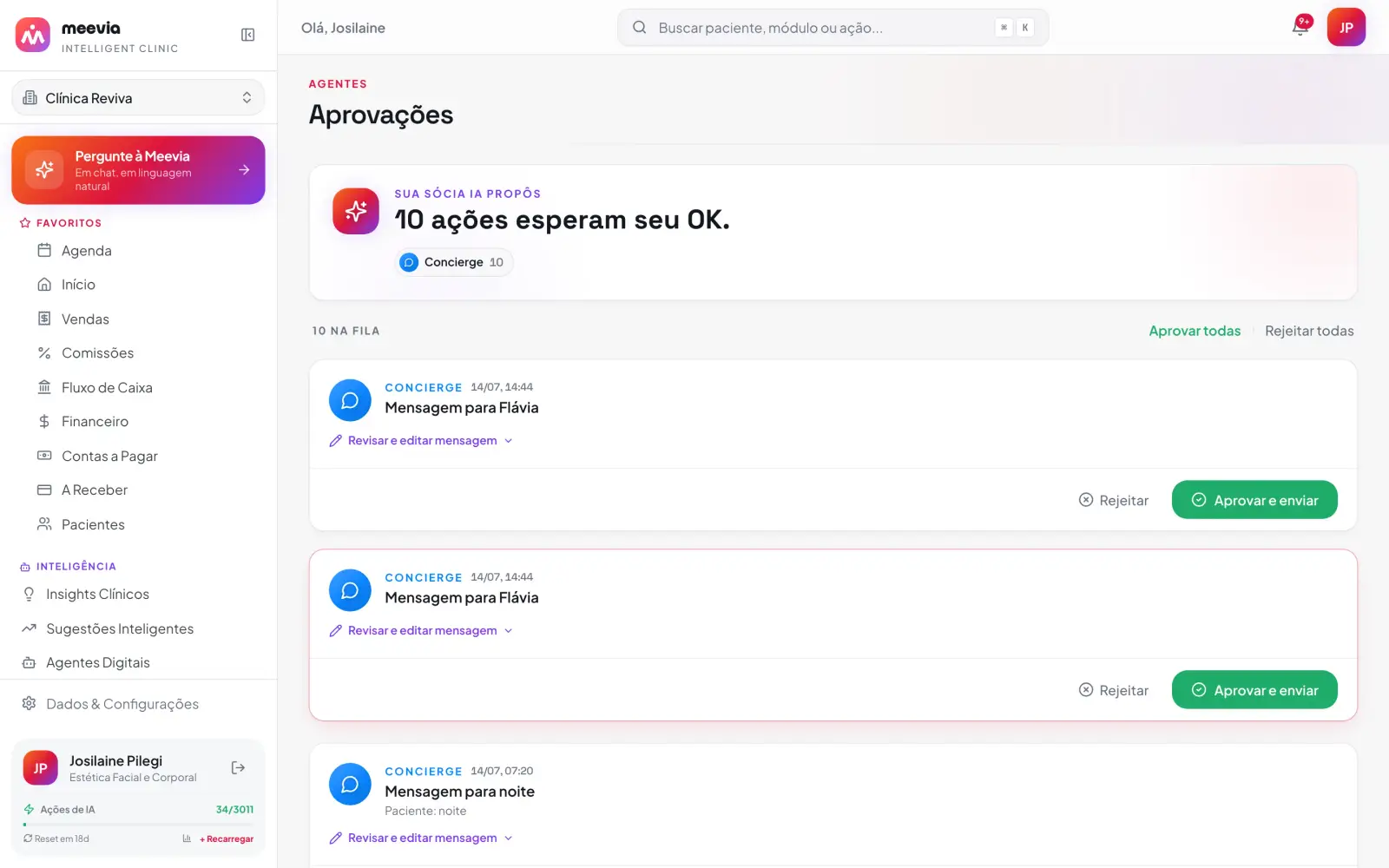The height and width of the screenshot is (868, 1389).
Task: Click Aprovar todas link
Action: coord(1195,331)
